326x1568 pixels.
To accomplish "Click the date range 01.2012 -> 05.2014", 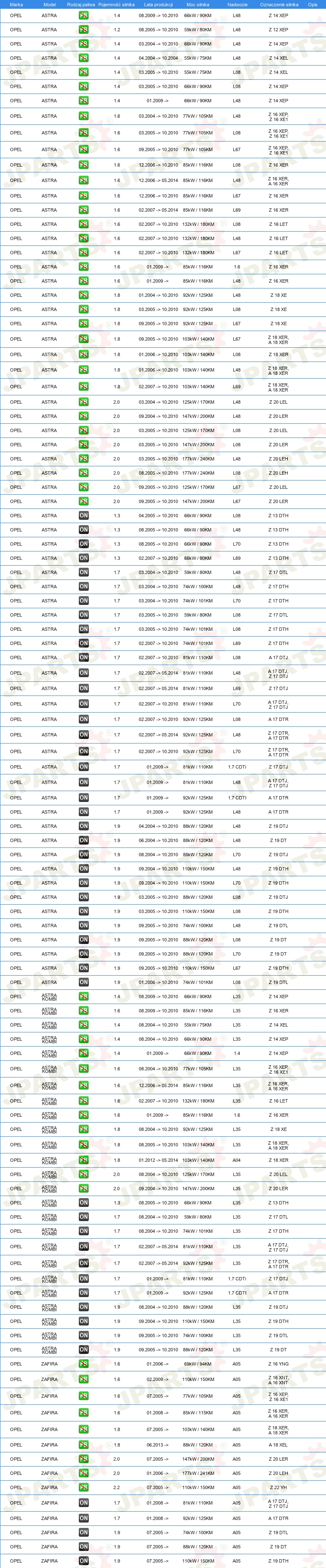I will tap(158, 1160).
